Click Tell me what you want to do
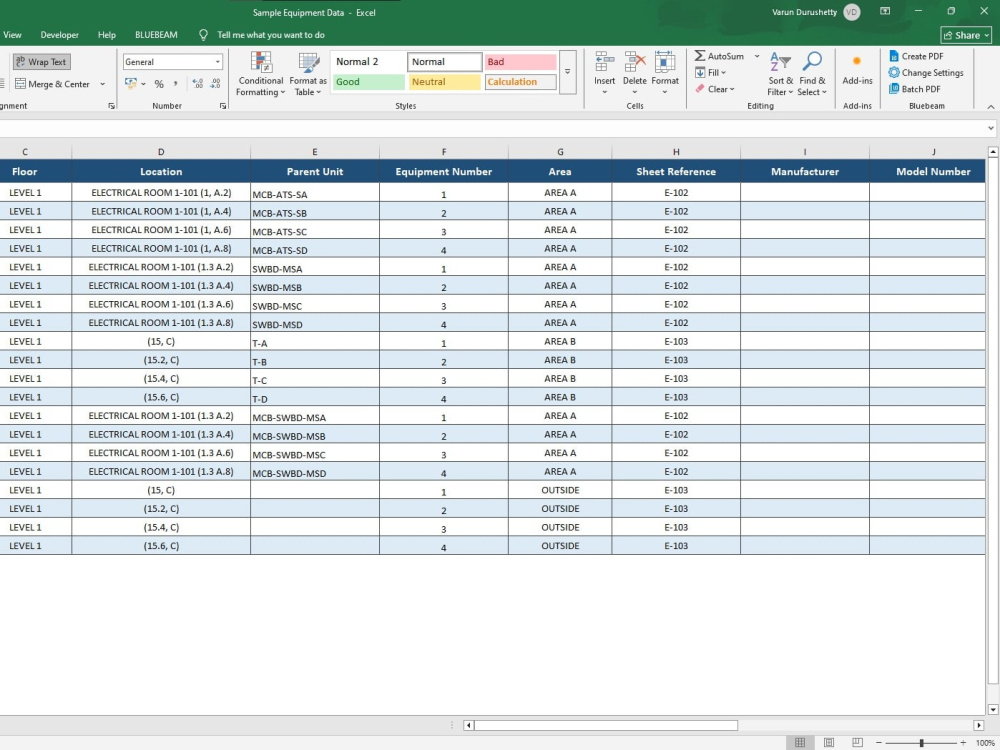 [x=270, y=35]
